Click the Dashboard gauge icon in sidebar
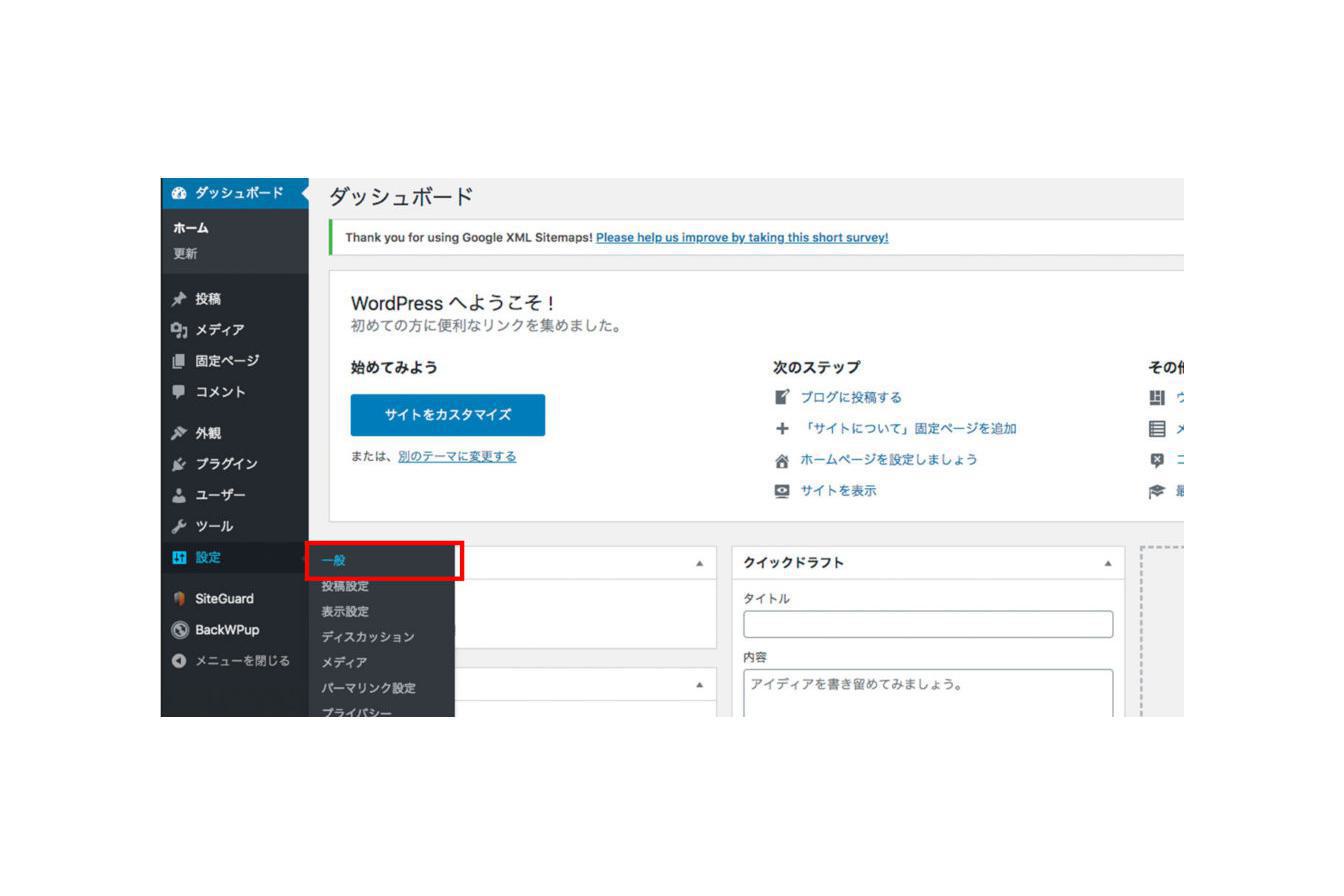Screen dimensions: 1344x896 tap(179, 193)
